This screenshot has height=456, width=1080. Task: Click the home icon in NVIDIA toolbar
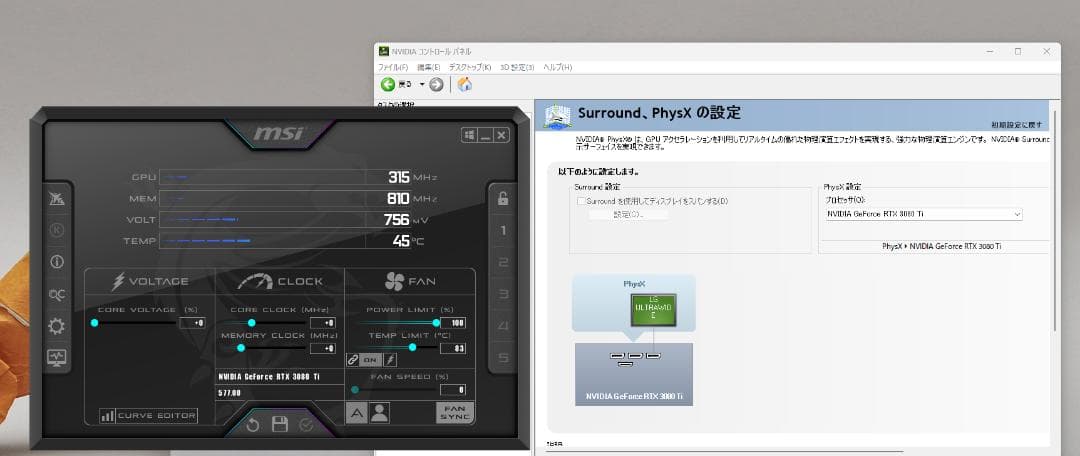(465, 85)
